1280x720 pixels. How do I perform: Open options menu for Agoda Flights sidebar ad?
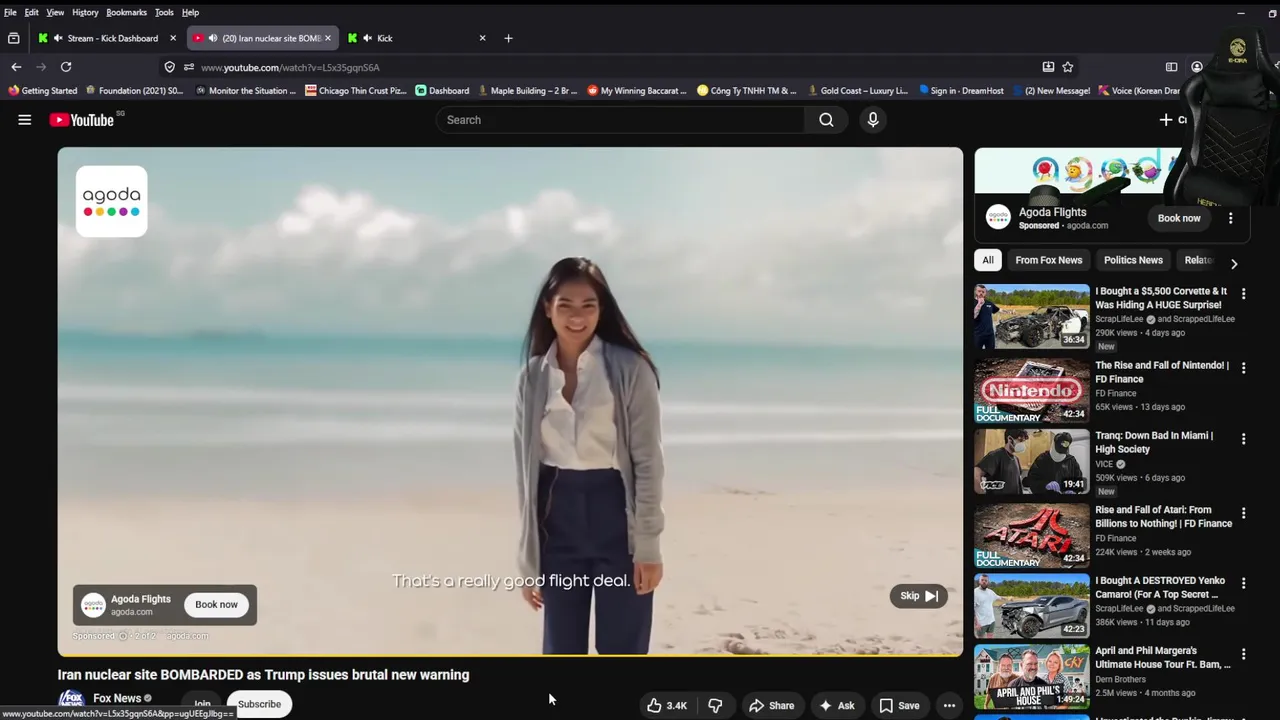(x=1231, y=218)
